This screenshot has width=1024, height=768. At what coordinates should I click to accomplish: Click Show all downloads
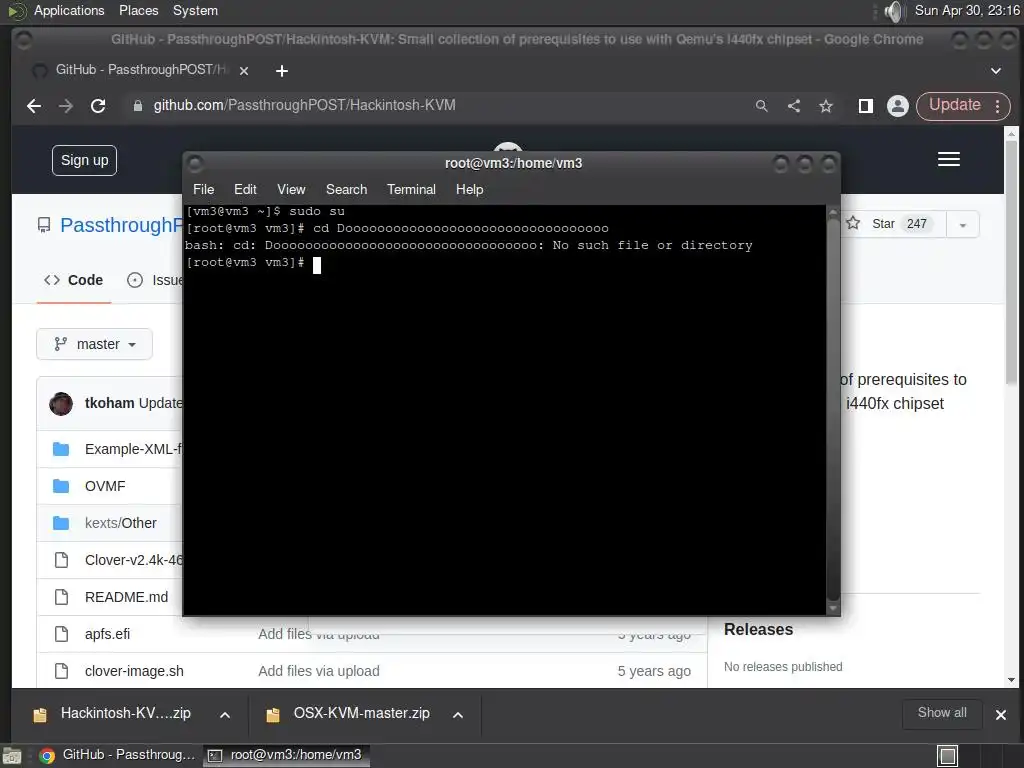pos(942,713)
